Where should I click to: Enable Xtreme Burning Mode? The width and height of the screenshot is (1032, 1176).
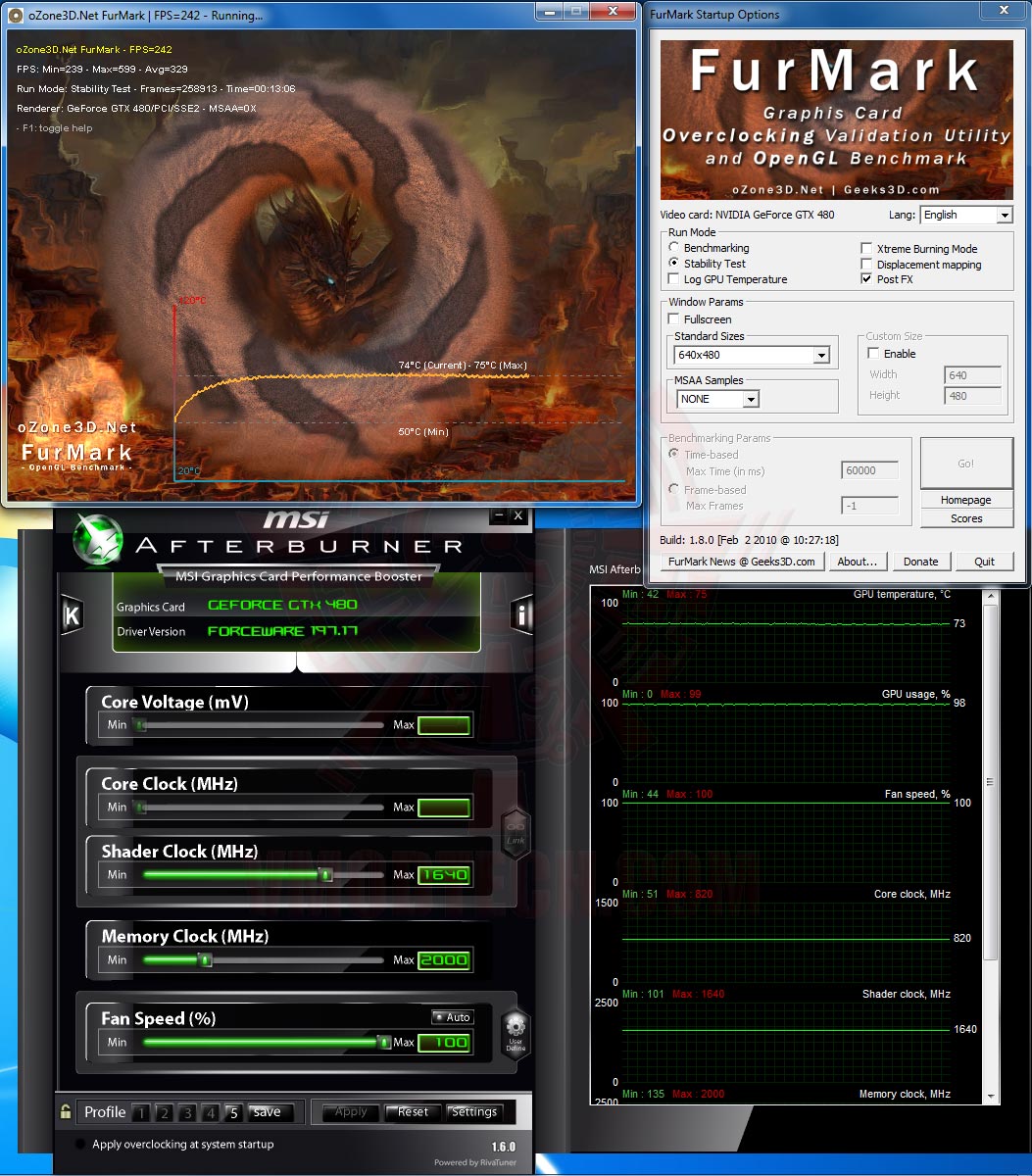coord(866,249)
